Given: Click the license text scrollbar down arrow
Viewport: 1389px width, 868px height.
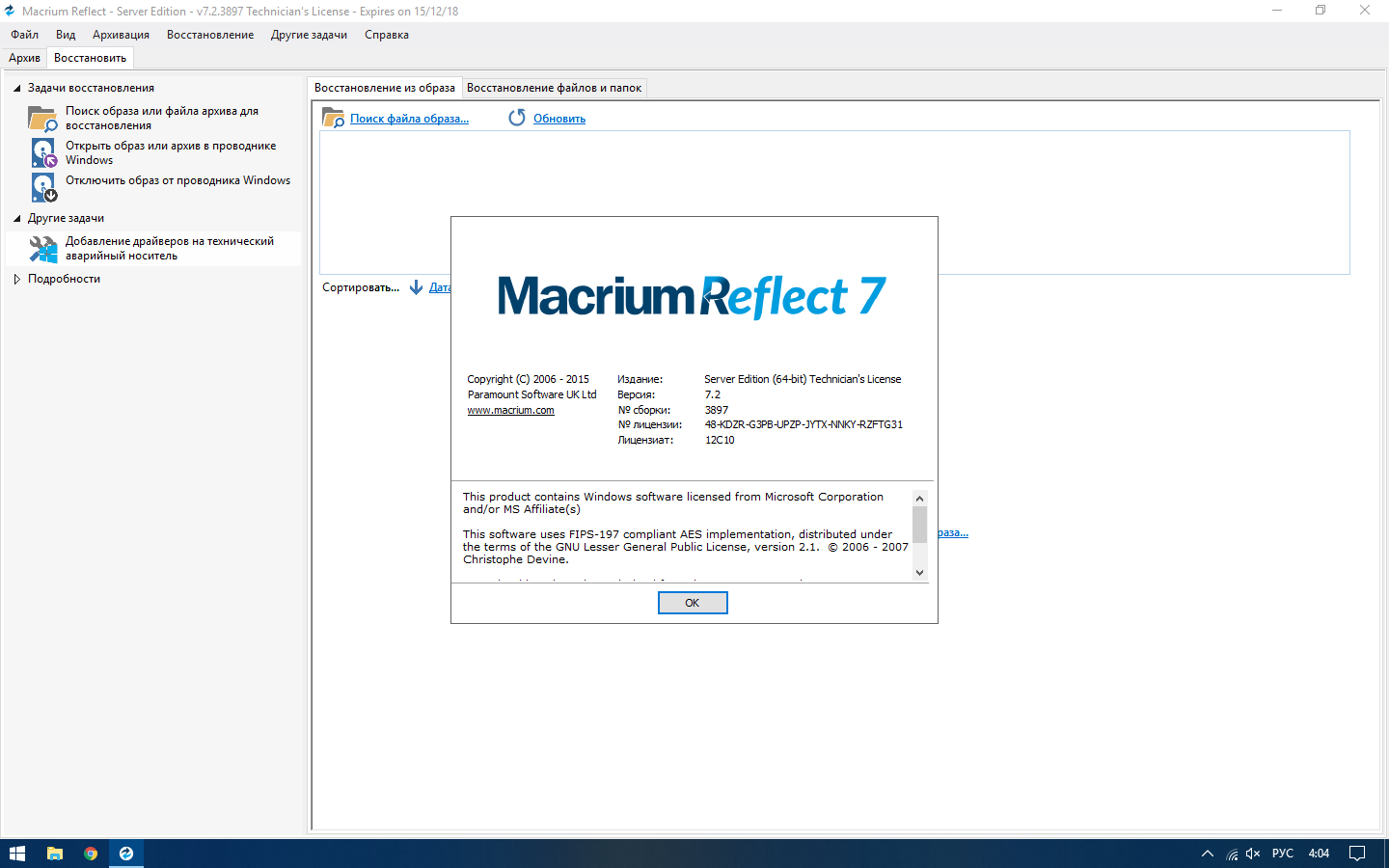Looking at the screenshot, I should [x=919, y=572].
